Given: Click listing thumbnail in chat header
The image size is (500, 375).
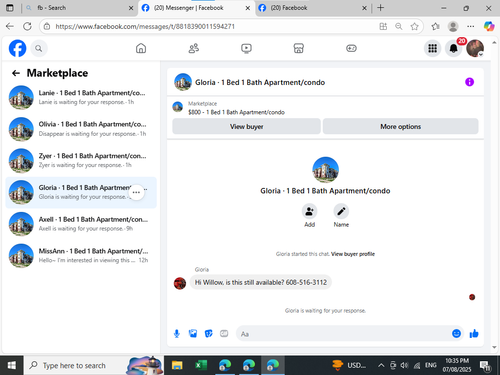Looking at the screenshot, I should click(x=183, y=82).
